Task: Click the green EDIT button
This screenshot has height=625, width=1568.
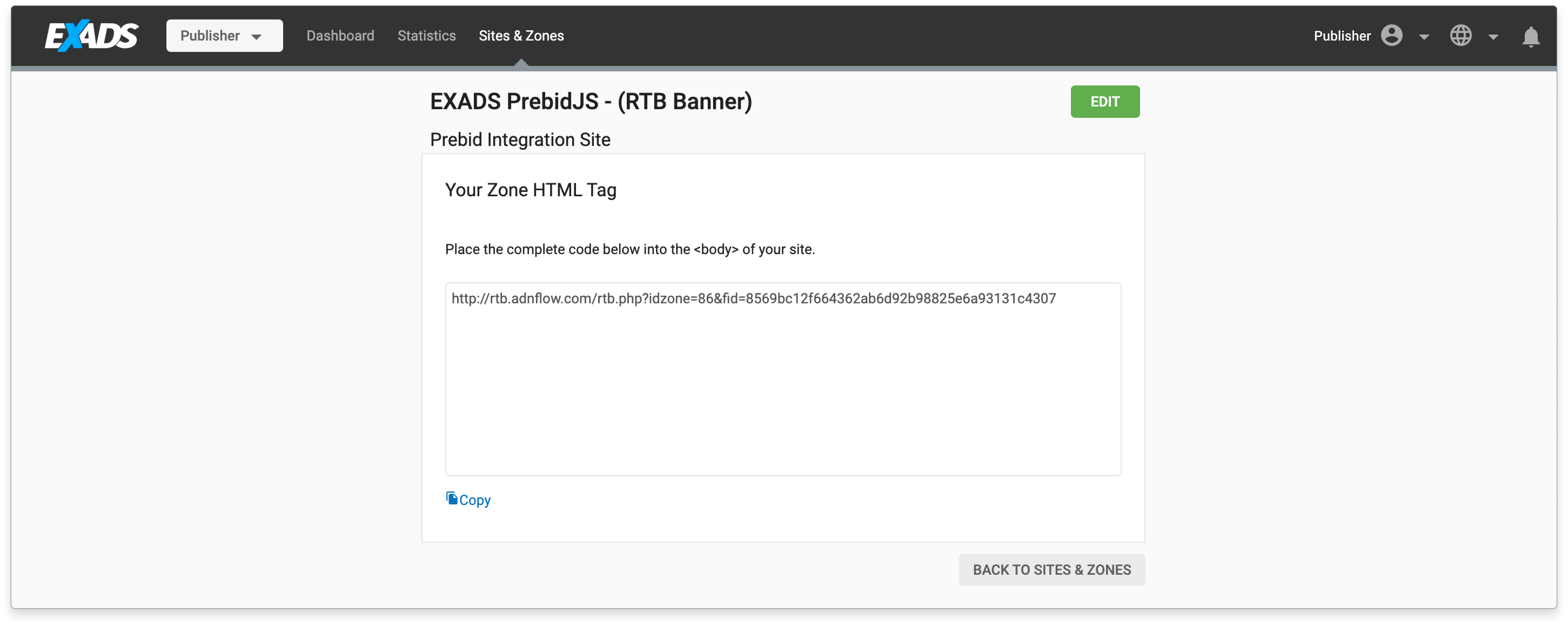Action: click(x=1105, y=102)
